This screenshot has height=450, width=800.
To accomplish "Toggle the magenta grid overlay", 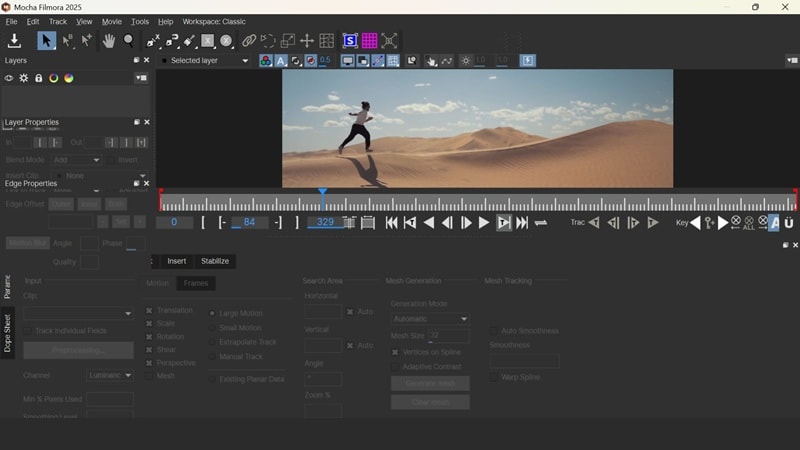I will tap(369, 41).
